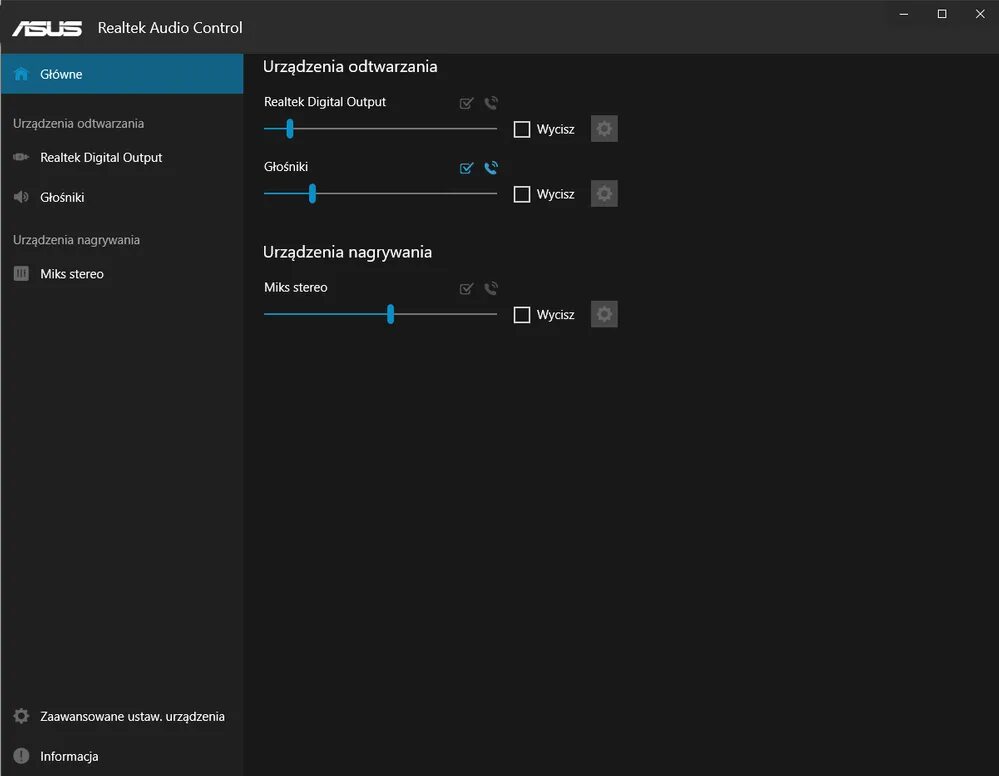
Task: Click the Miks stereo label above its slider
Action: (296, 287)
